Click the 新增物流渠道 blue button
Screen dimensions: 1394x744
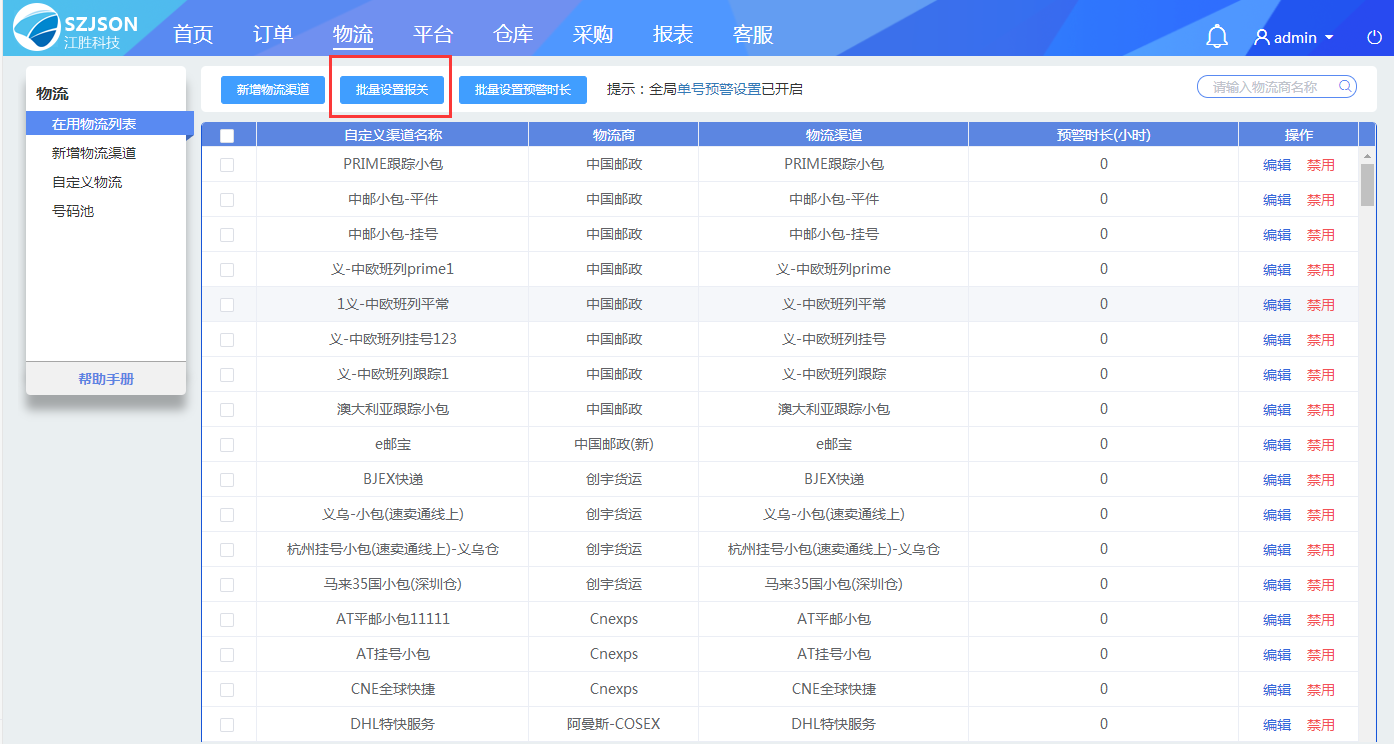[x=273, y=89]
